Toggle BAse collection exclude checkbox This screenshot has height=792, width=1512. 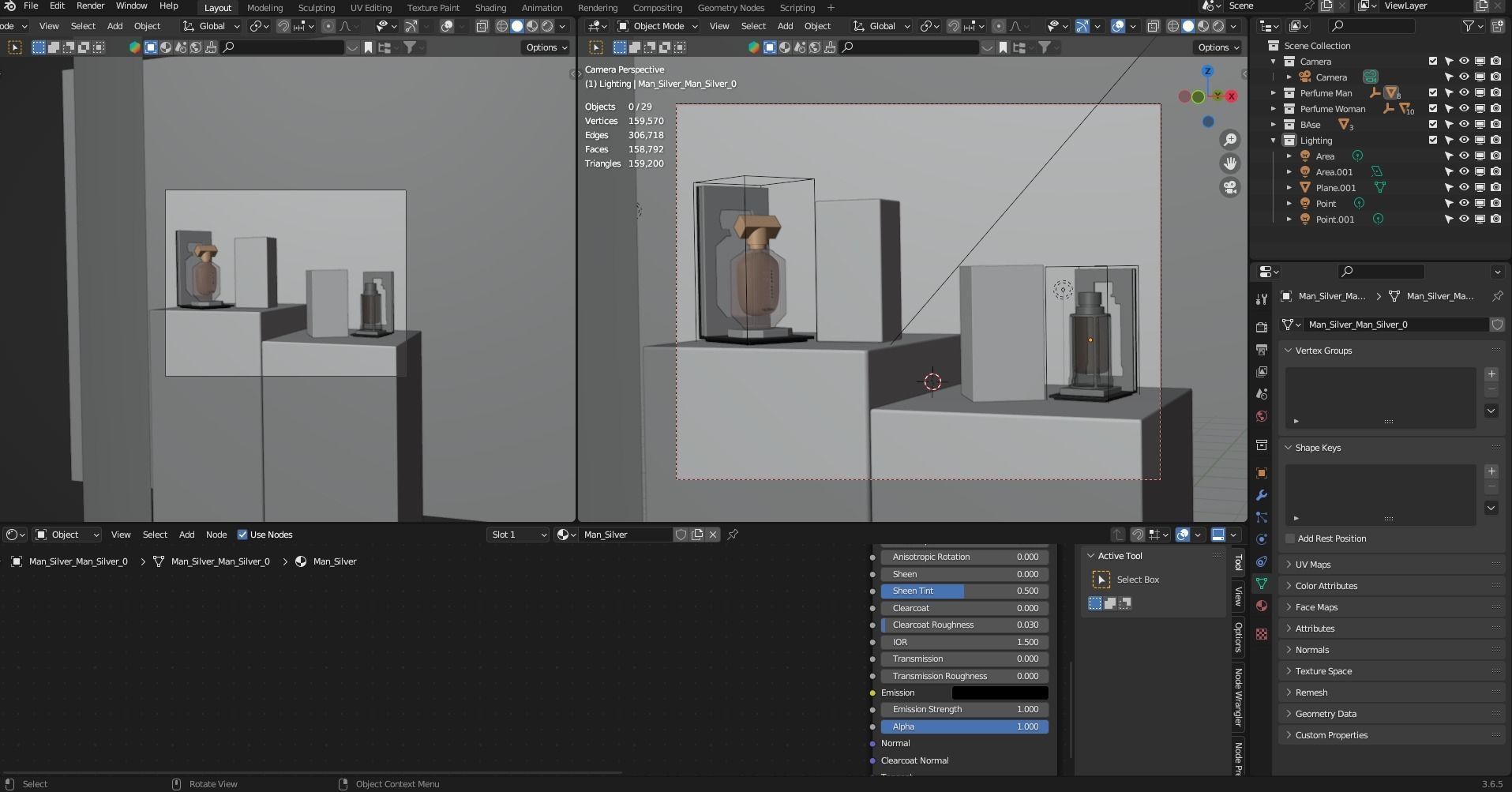coord(1433,125)
